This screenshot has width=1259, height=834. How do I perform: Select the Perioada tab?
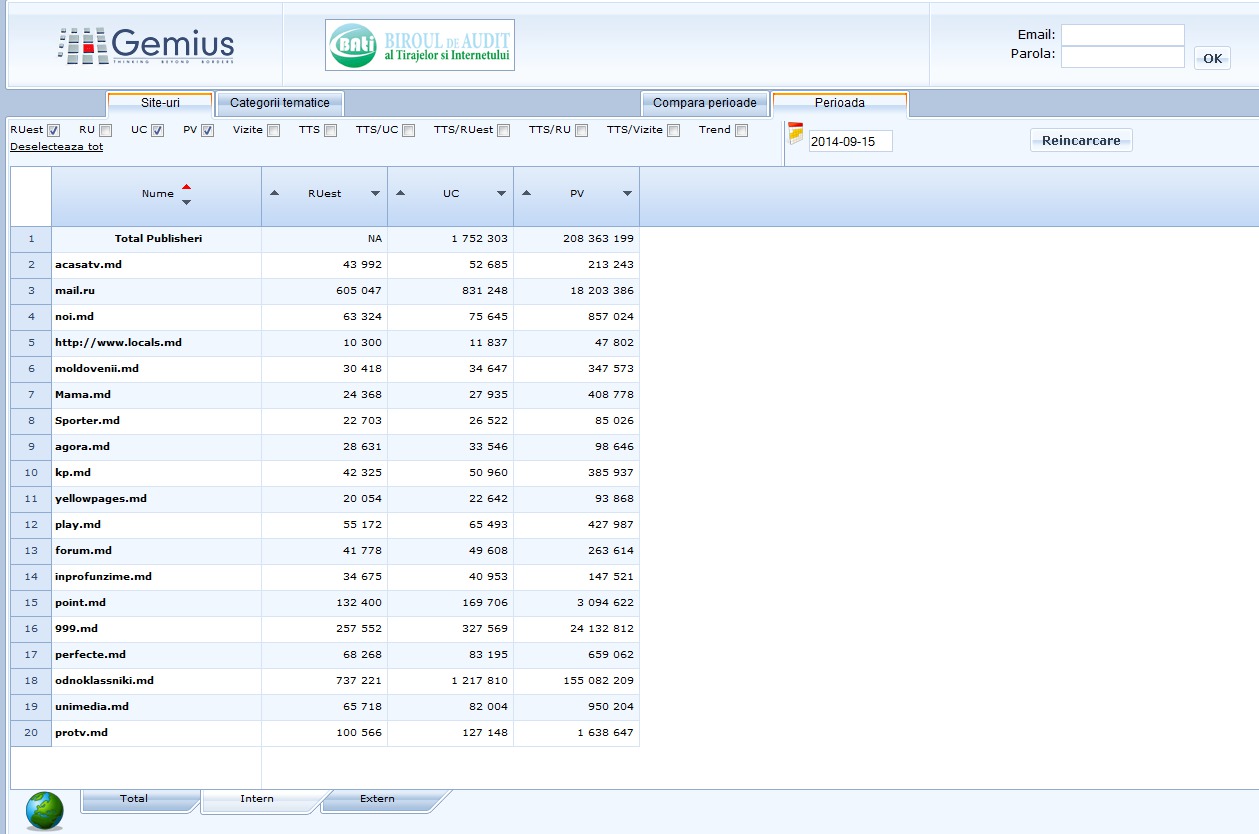tap(840, 103)
